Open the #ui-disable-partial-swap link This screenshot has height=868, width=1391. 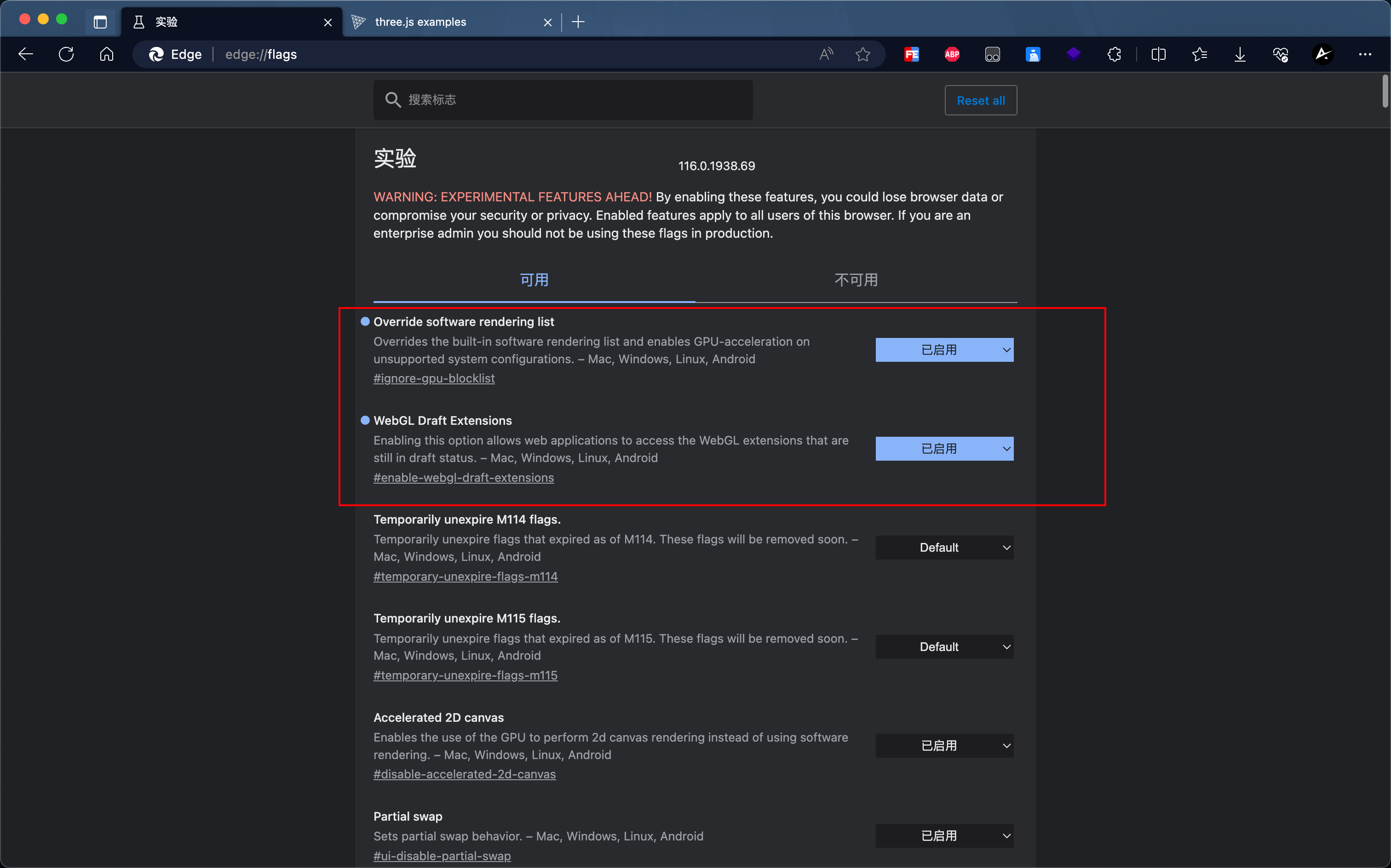point(442,856)
